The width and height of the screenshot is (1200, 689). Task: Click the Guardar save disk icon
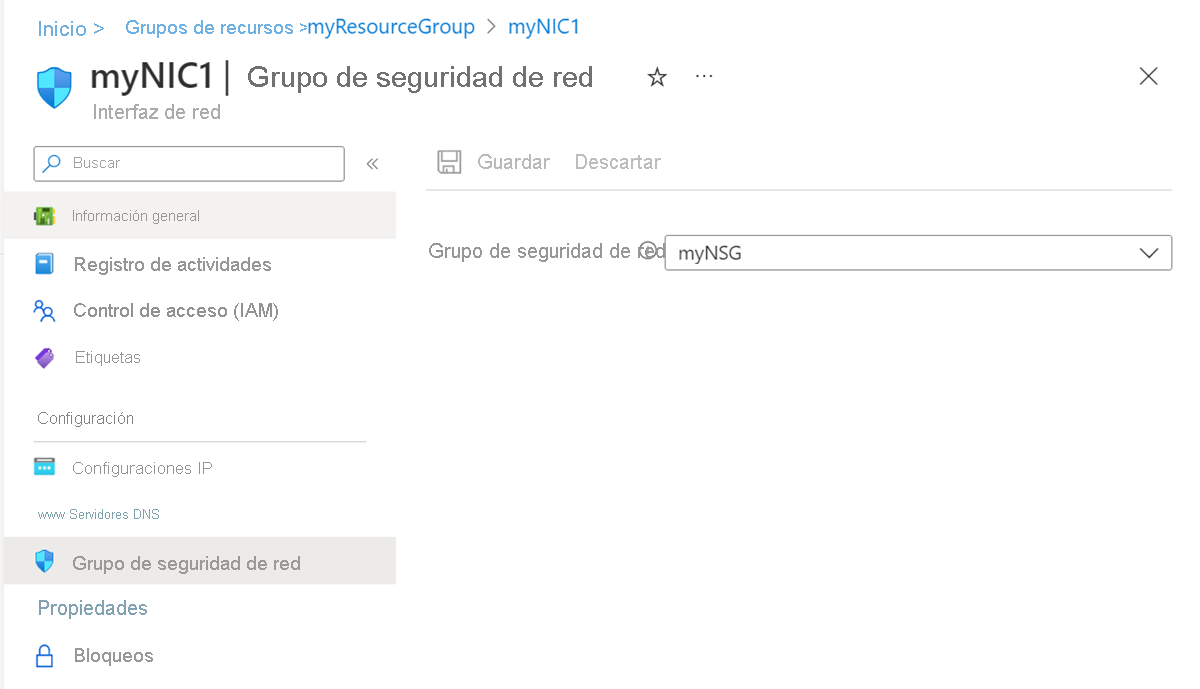pyautogui.click(x=449, y=161)
